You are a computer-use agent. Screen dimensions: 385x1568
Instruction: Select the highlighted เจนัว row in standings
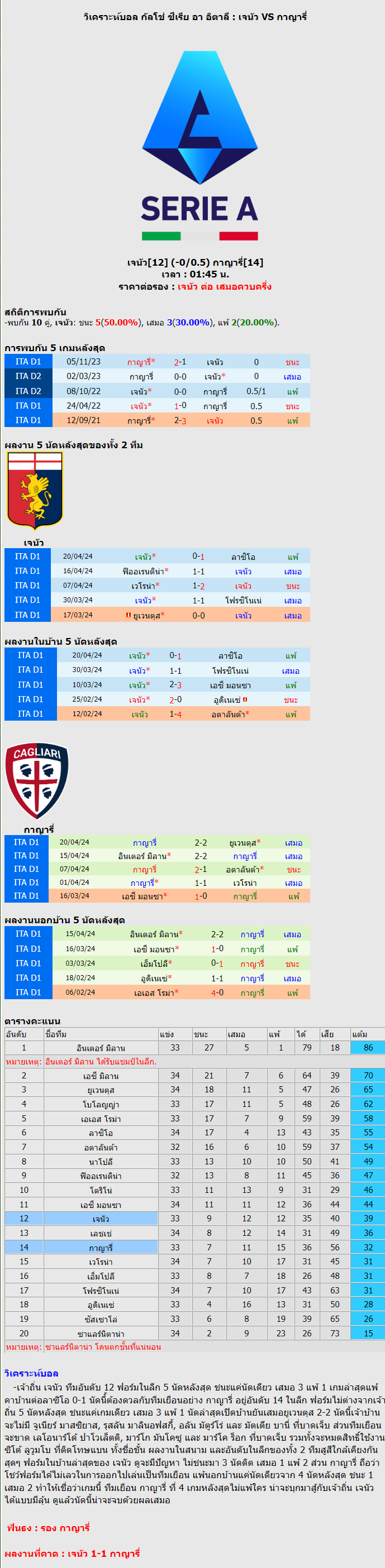click(194, 1219)
